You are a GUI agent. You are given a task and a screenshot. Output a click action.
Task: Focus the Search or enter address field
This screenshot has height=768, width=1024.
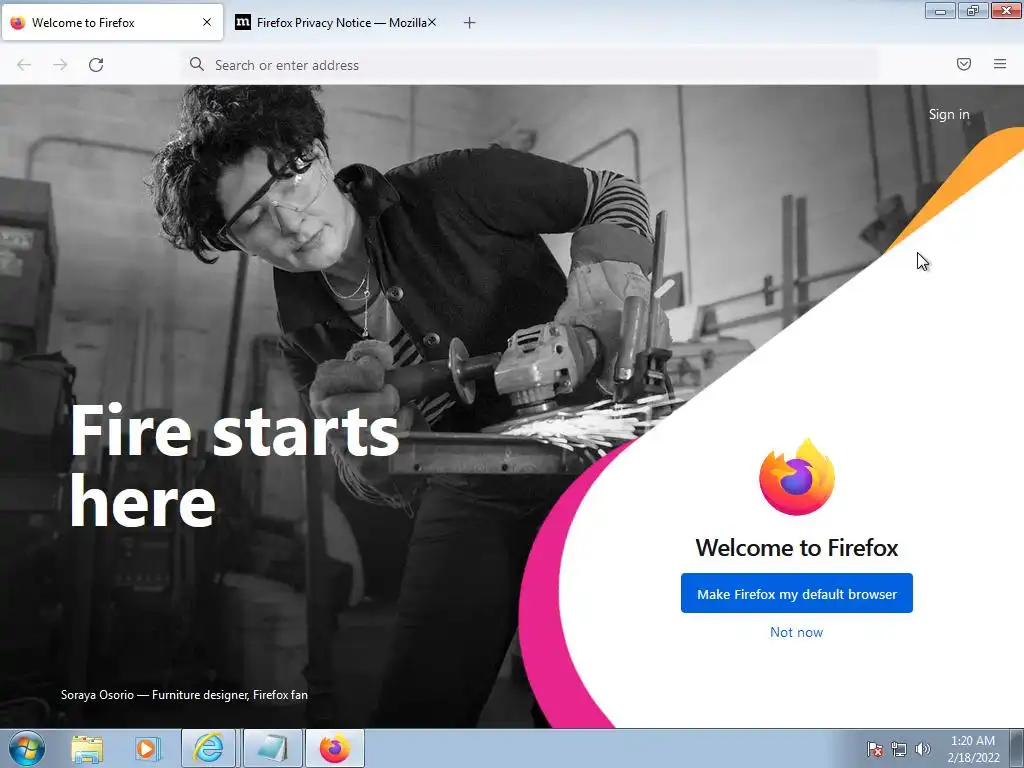[529, 65]
